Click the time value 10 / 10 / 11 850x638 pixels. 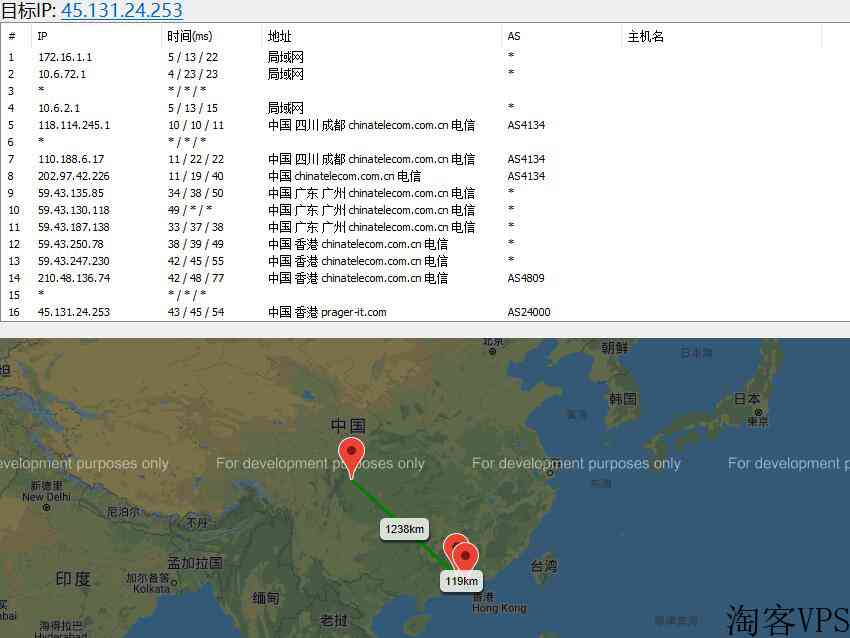coord(196,125)
